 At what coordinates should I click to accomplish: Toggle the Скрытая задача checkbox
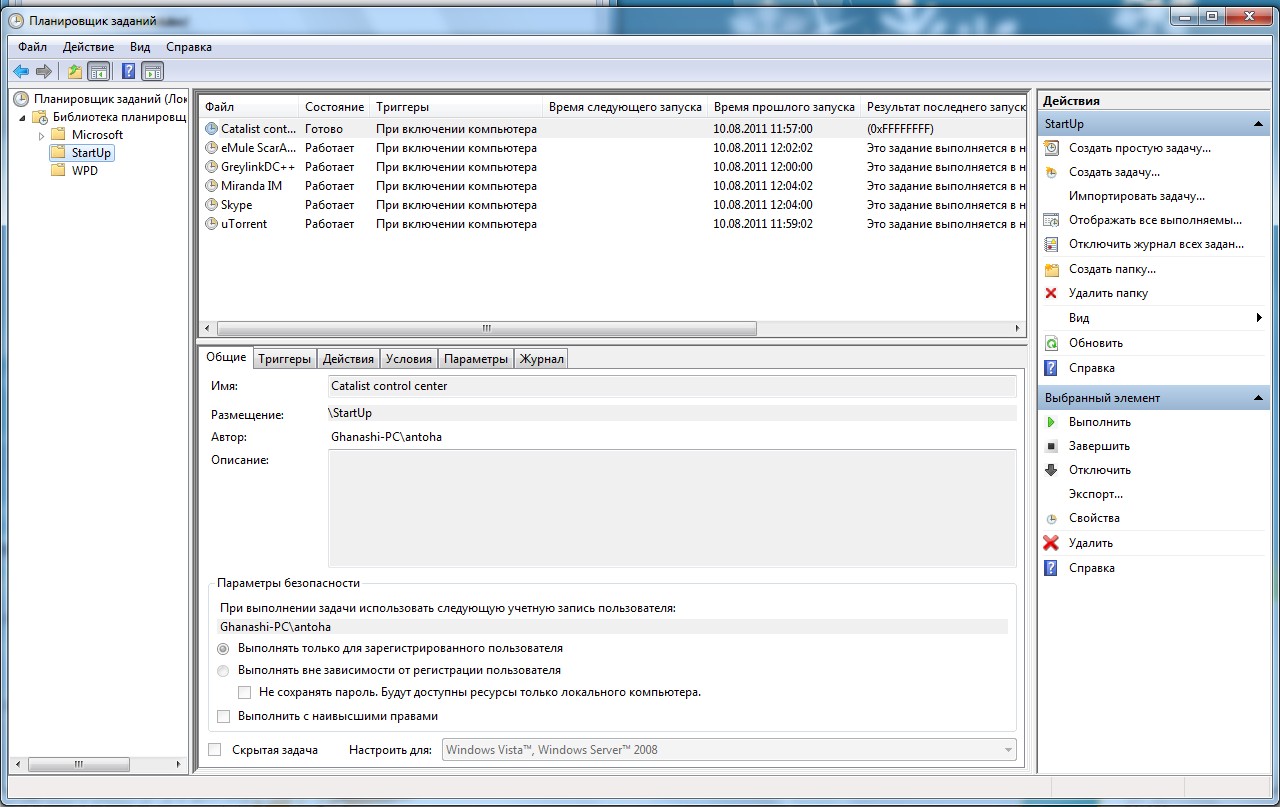point(214,750)
